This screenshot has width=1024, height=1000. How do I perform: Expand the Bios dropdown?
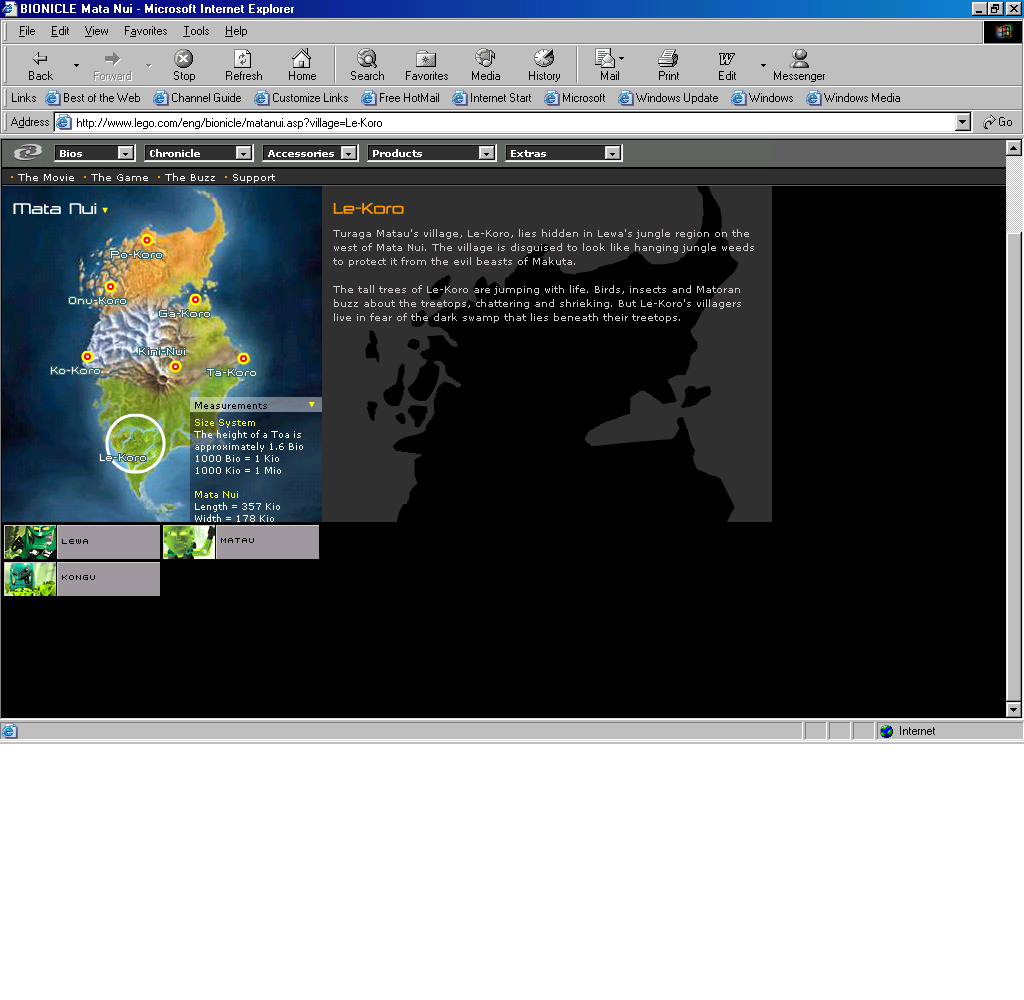click(125, 153)
